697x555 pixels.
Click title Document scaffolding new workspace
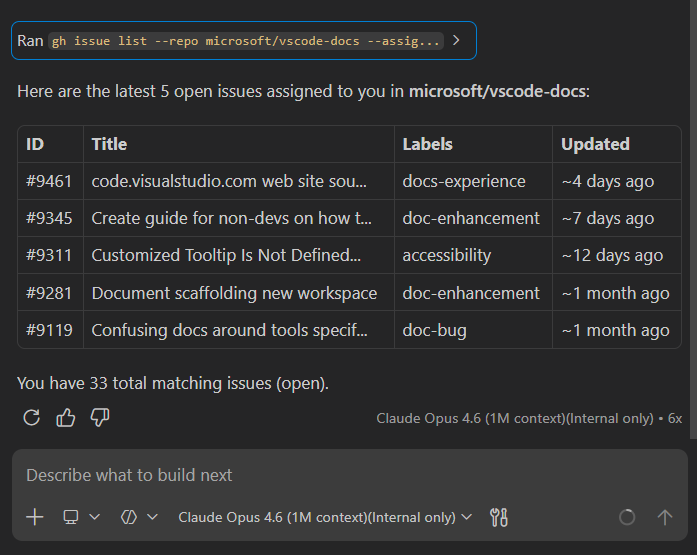pos(234,293)
